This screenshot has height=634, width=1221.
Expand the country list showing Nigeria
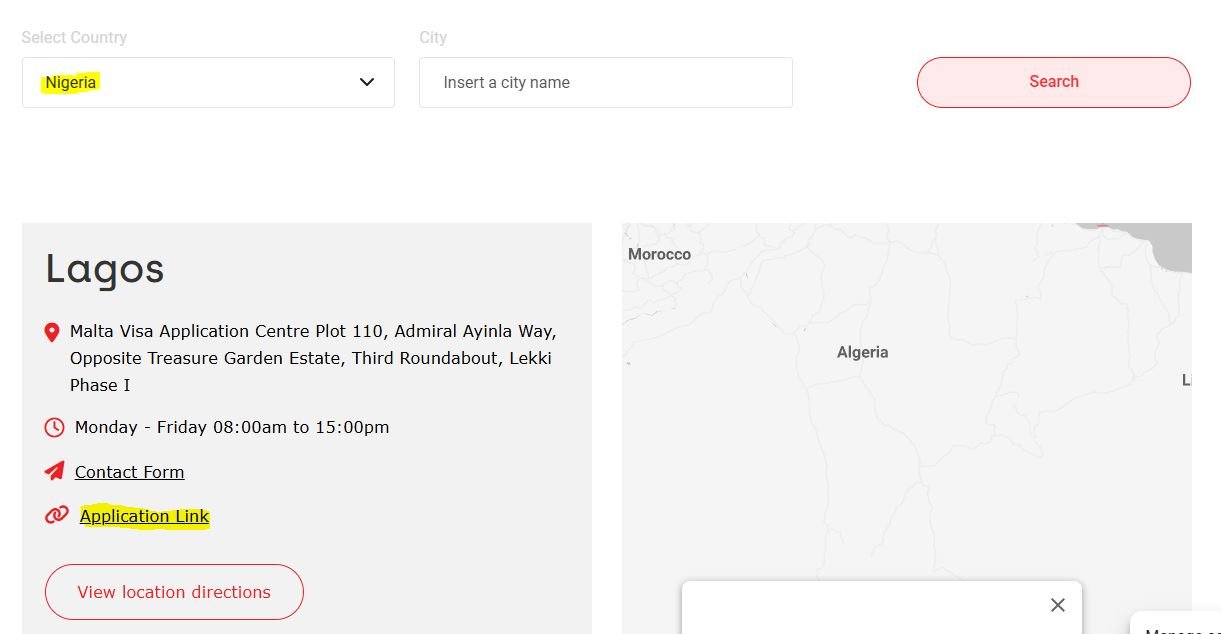[x=208, y=82]
